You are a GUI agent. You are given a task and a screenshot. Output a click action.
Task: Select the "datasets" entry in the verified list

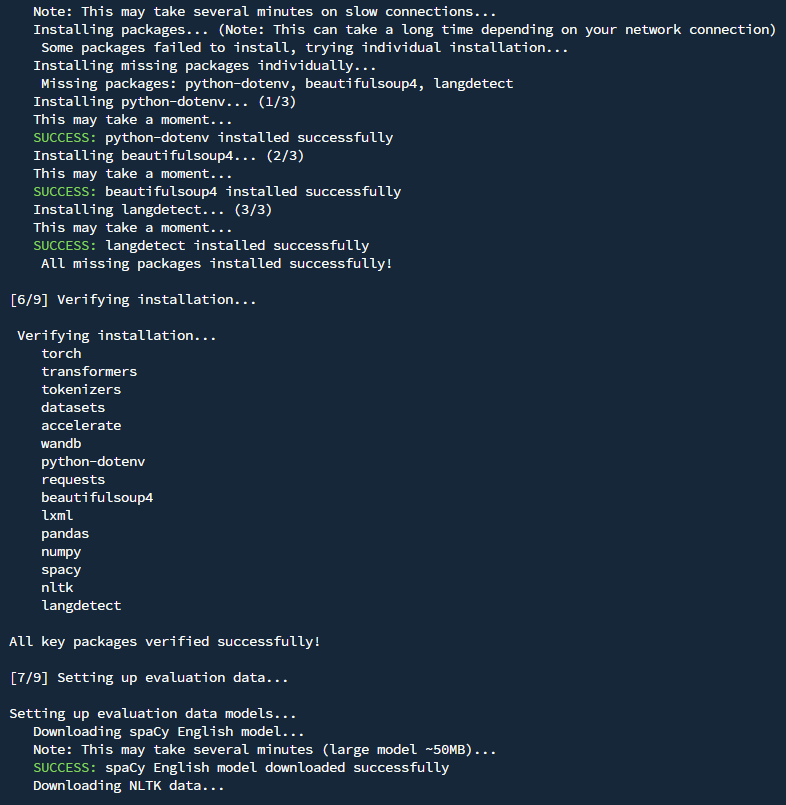[73, 408]
